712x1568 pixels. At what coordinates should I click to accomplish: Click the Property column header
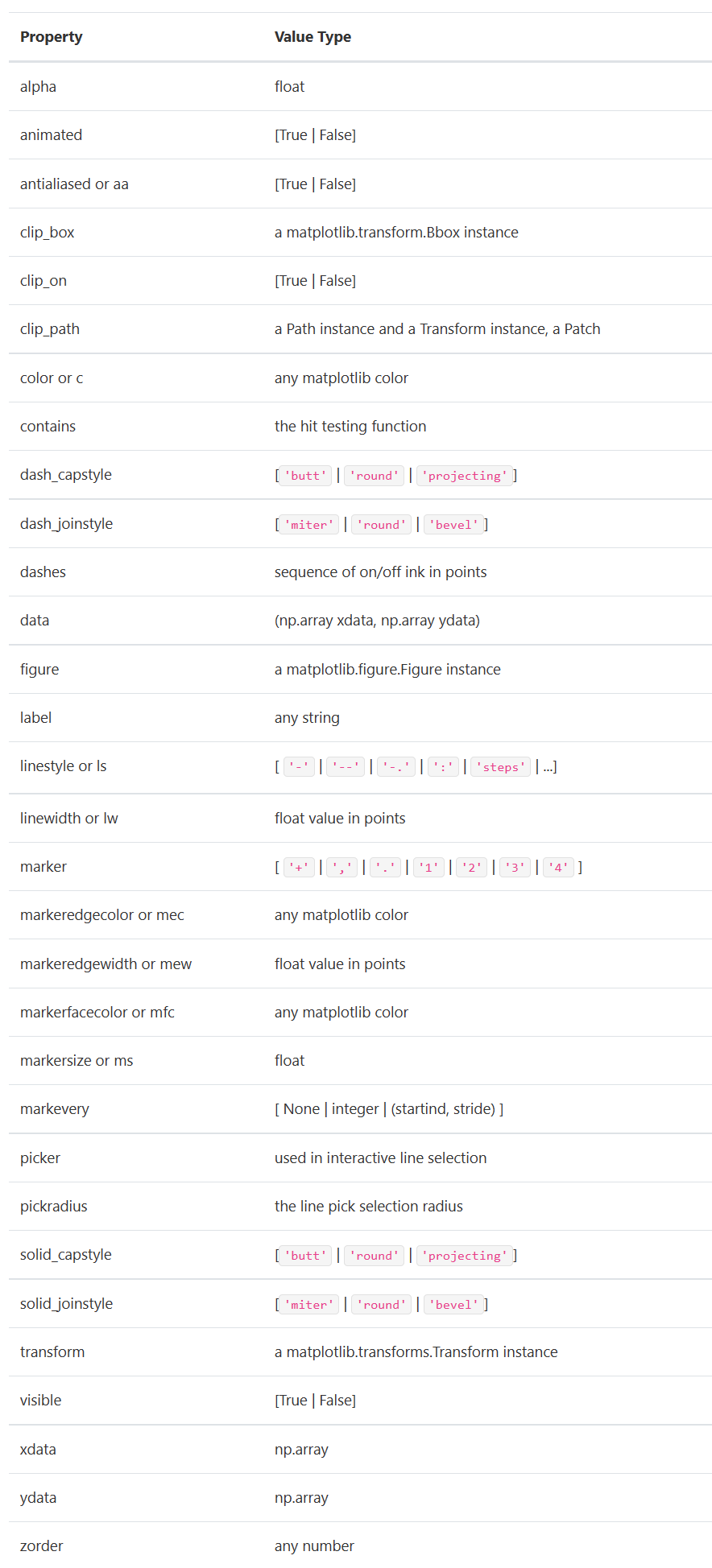click(52, 37)
